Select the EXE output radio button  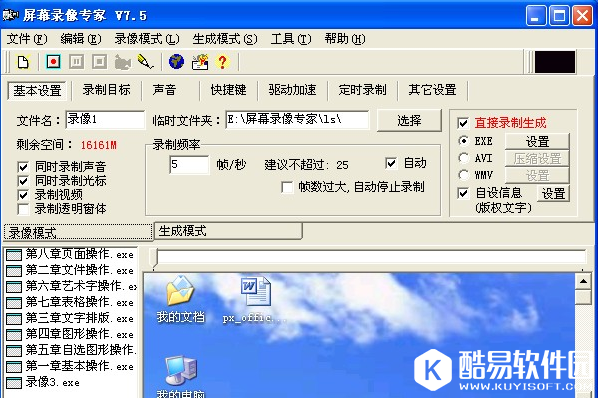coord(463,141)
